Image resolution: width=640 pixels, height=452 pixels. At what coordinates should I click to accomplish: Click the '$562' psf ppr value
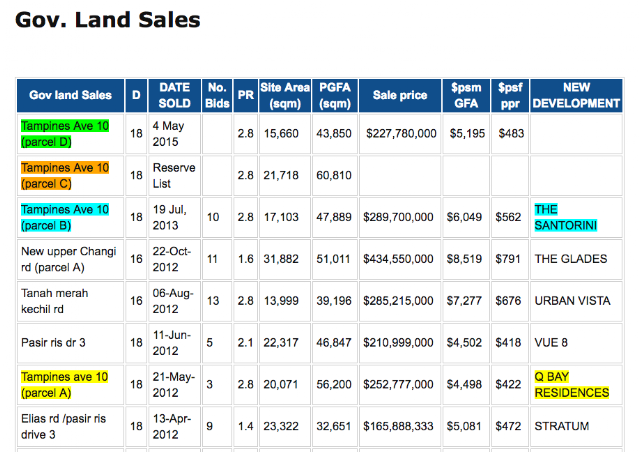(508, 217)
